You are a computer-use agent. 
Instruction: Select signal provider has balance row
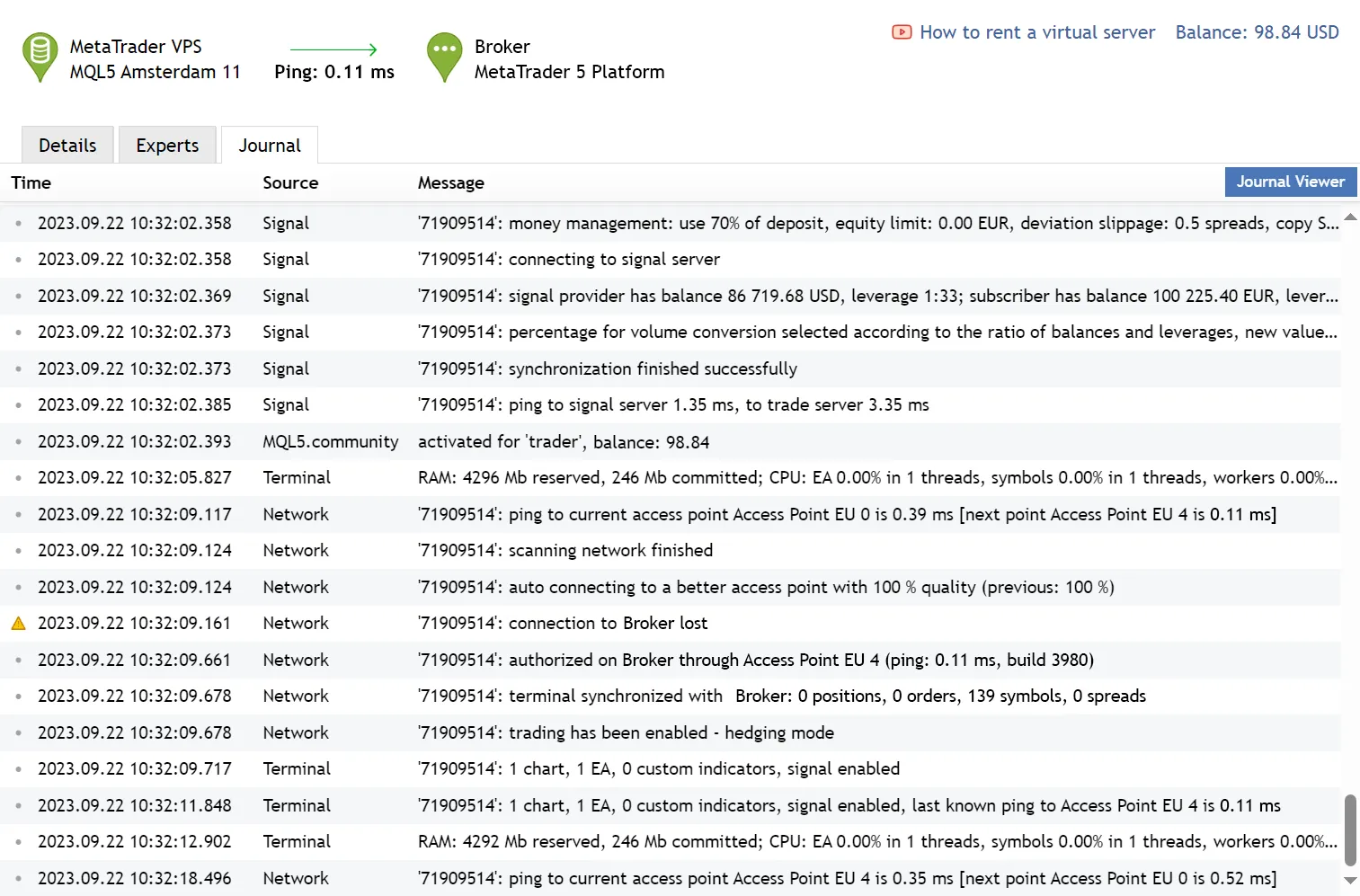pyautogui.click(x=671, y=296)
